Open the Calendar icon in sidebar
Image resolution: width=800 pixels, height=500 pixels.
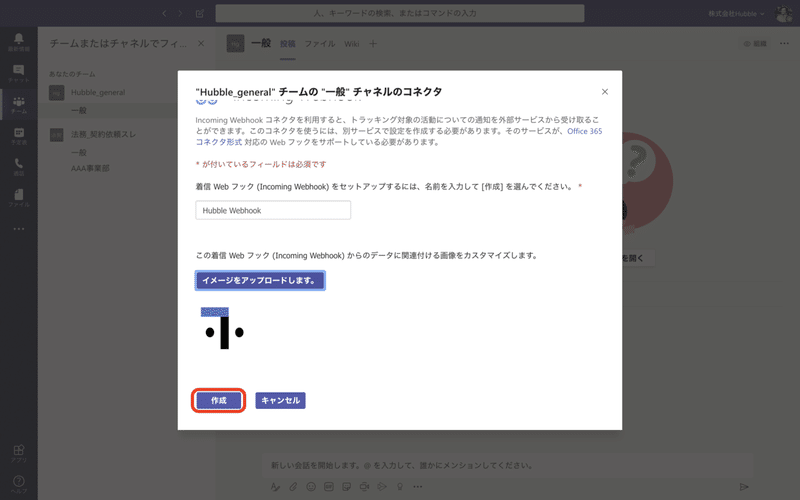click(19, 136)
